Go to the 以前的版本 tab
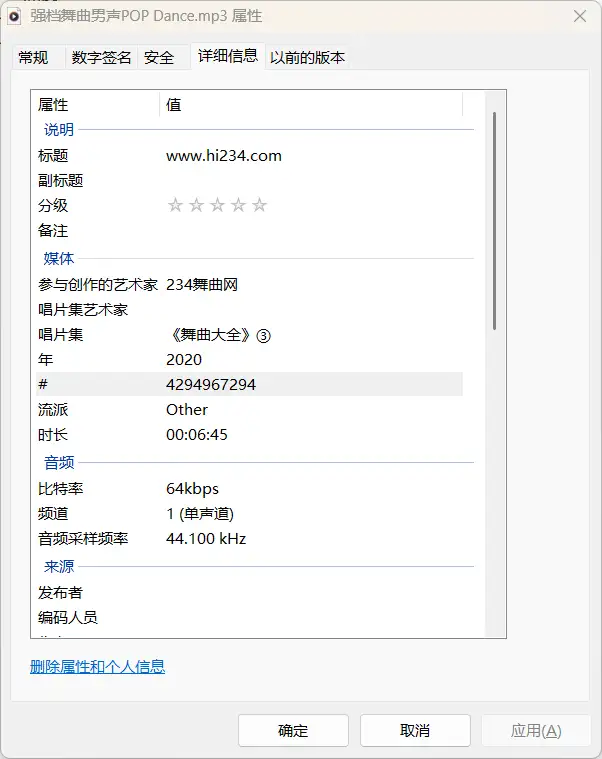This screenshot has height=759, width=602. coord(307,58)
